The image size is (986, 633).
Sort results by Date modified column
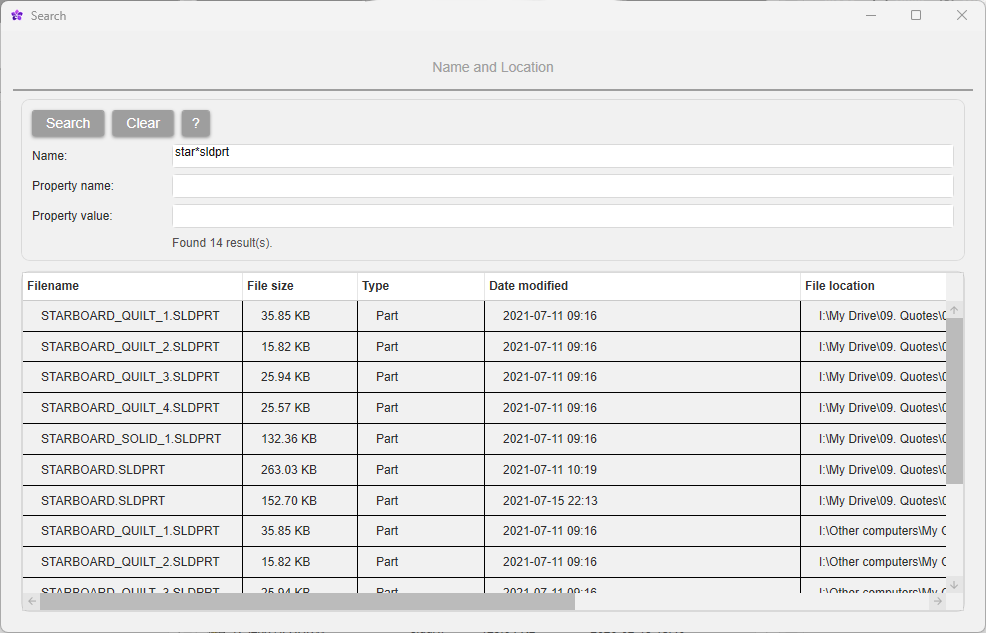click(x=640, y=286)
